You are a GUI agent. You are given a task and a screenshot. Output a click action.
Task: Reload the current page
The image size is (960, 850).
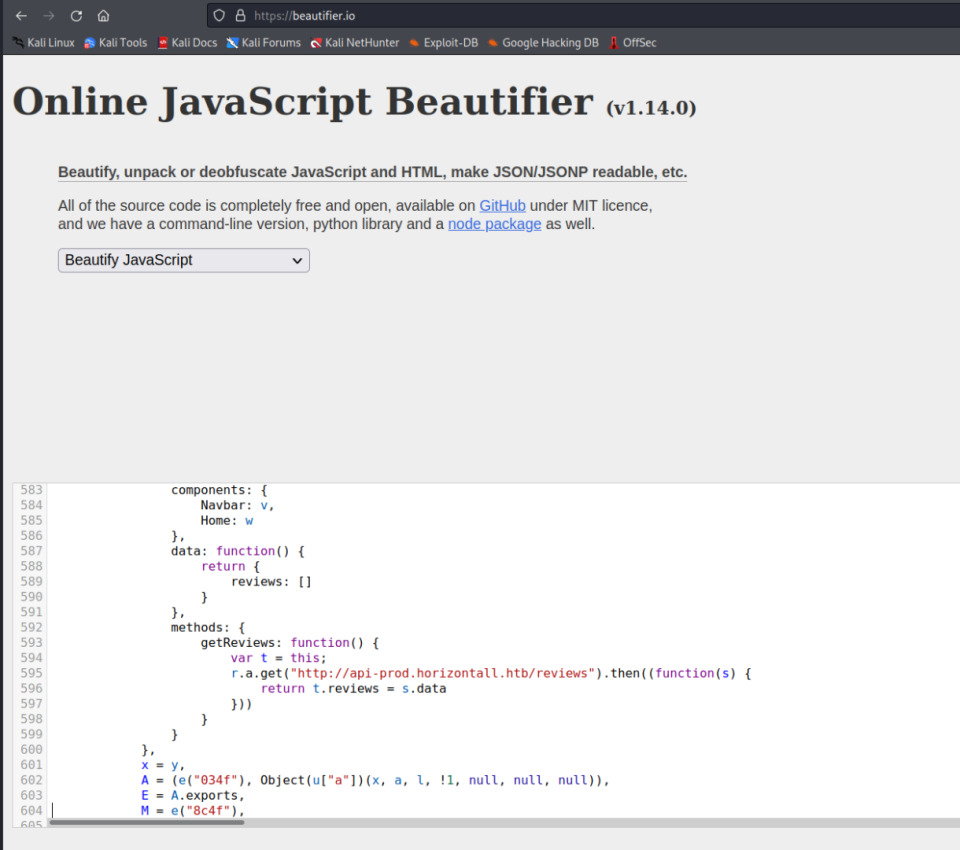pos(76,16)
